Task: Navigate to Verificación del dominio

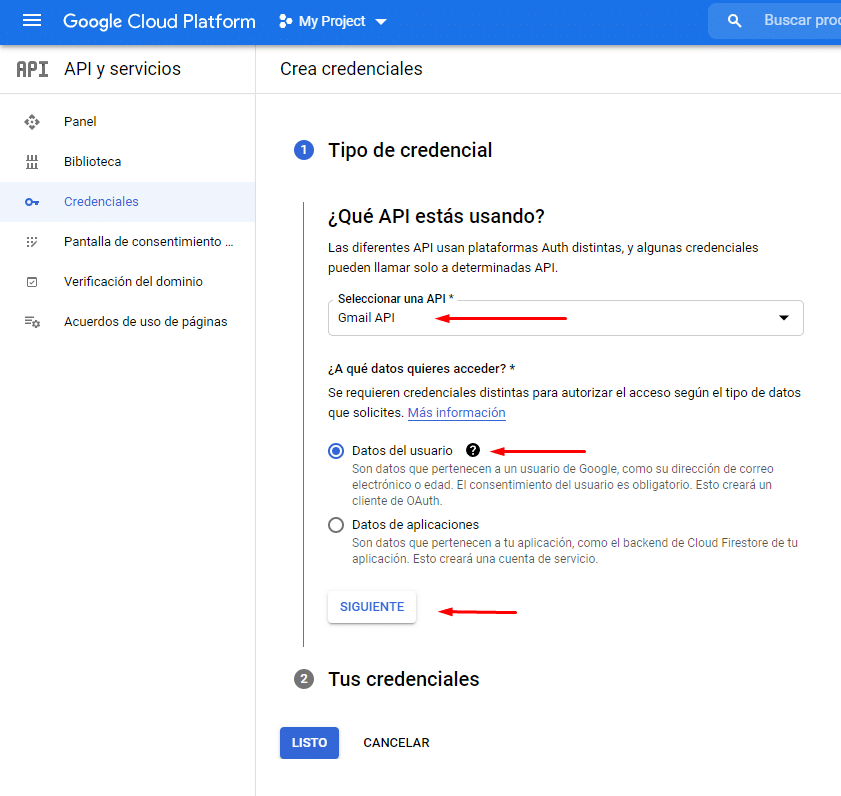Action: point(128,282)
